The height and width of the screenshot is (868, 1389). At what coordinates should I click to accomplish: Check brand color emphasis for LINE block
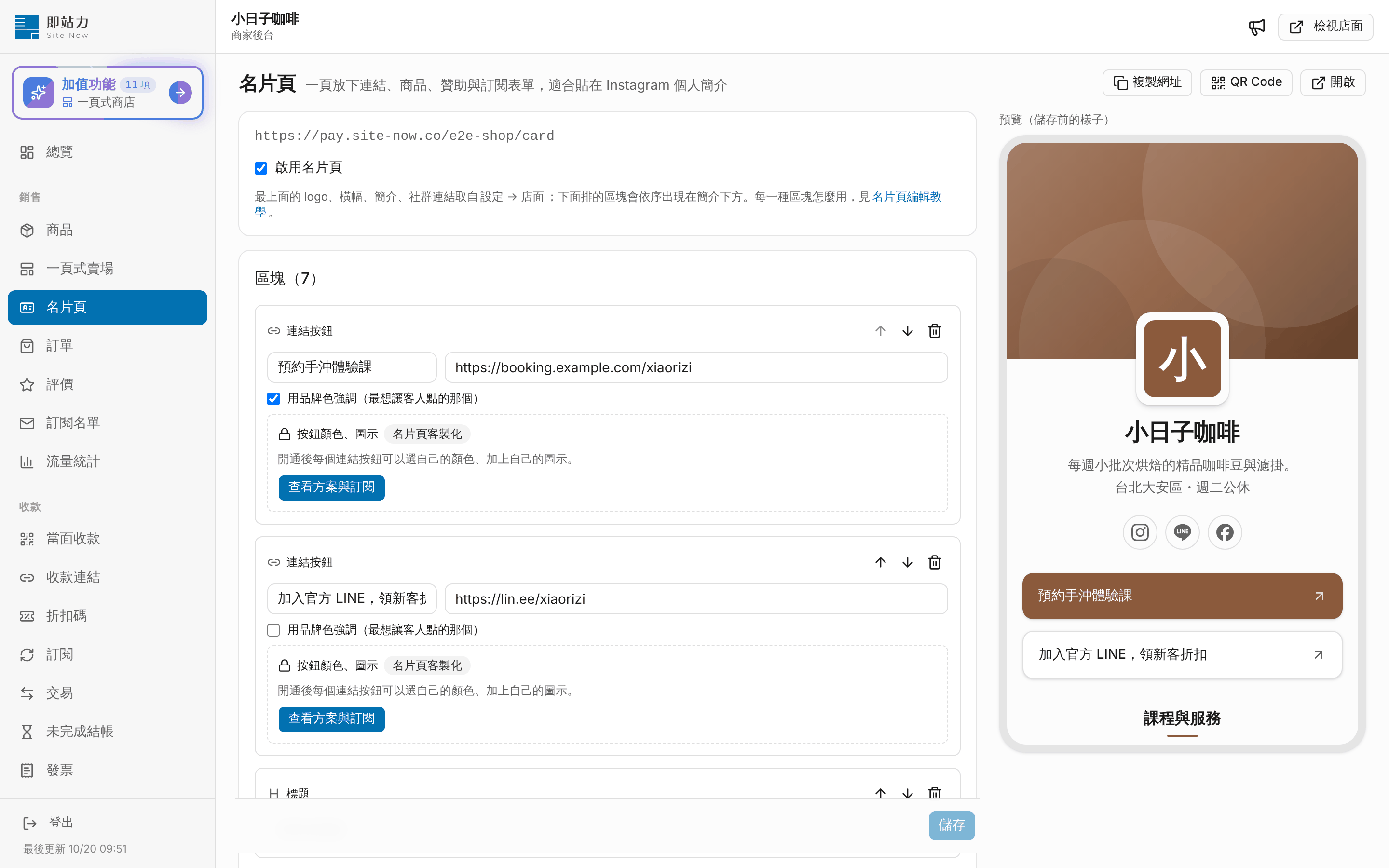click(x=274, y=630)
